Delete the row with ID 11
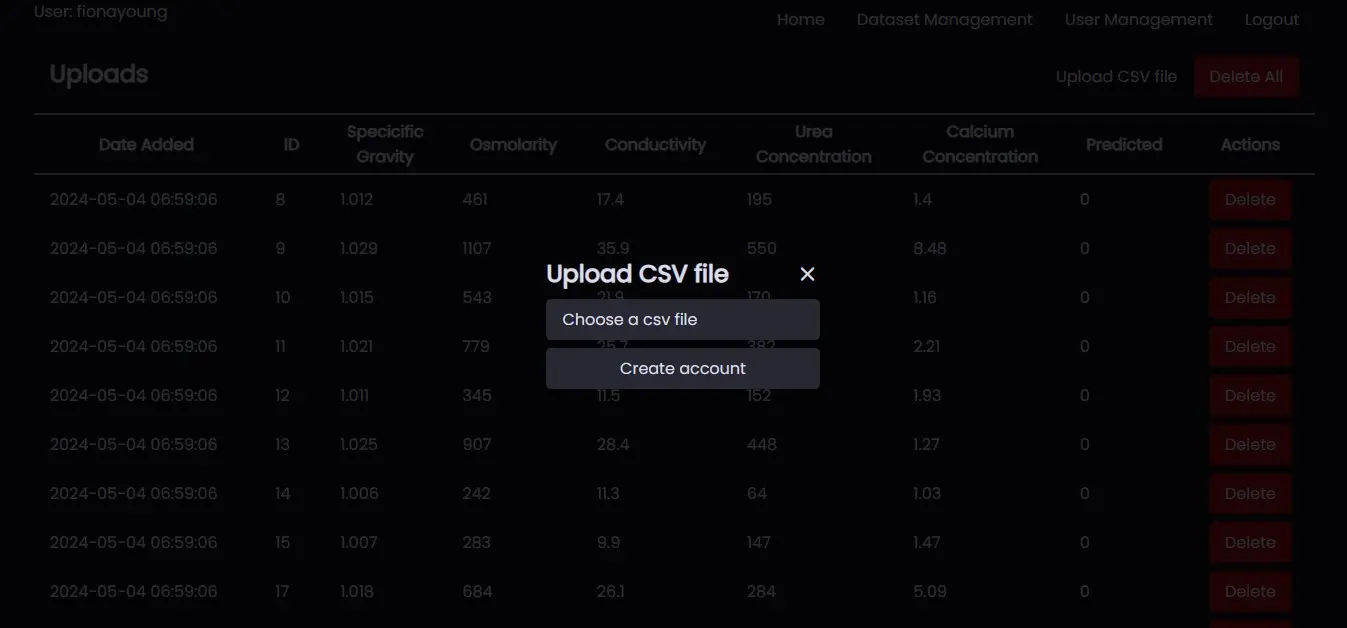1347x628 pixels. click(1249, 347)
